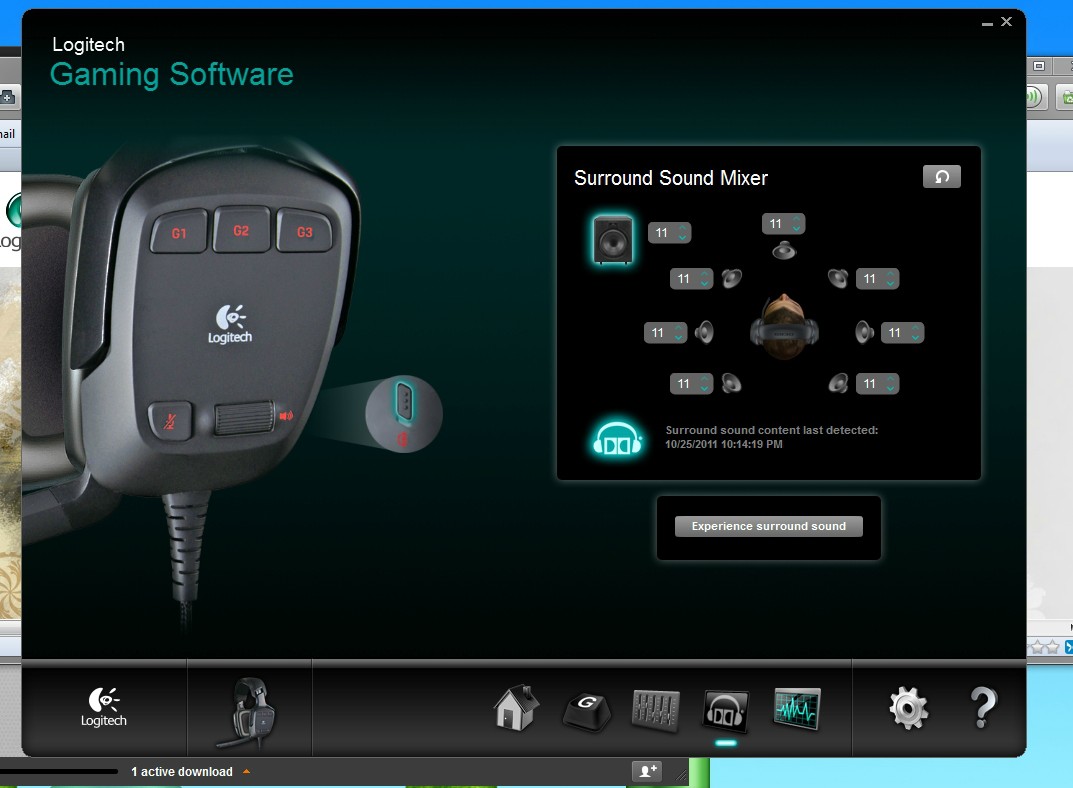
Task: Open help question mark icon
Action: pyautogui.click(x=983, y=707)
